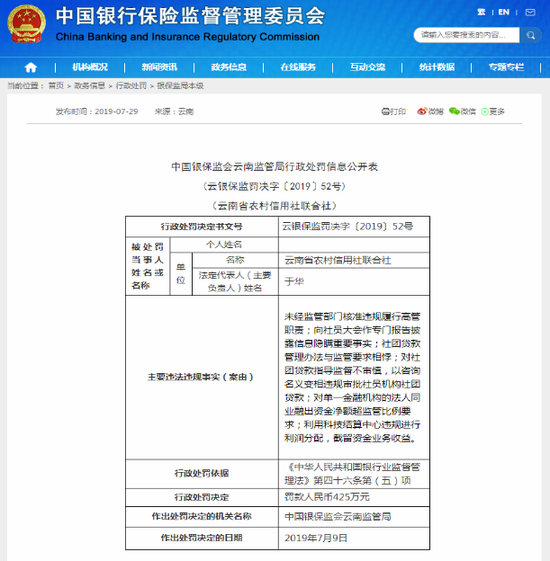Click the decision date 2019年7月9日
The image size is (550, 561).
[x=316, y=538]
